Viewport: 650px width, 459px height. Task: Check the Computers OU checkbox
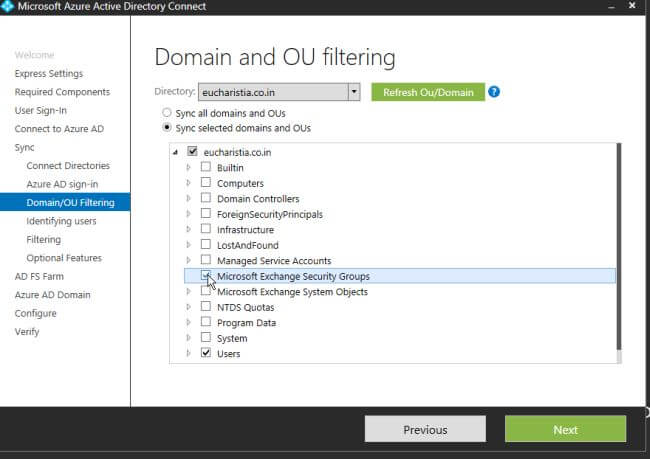coord(206,183)
